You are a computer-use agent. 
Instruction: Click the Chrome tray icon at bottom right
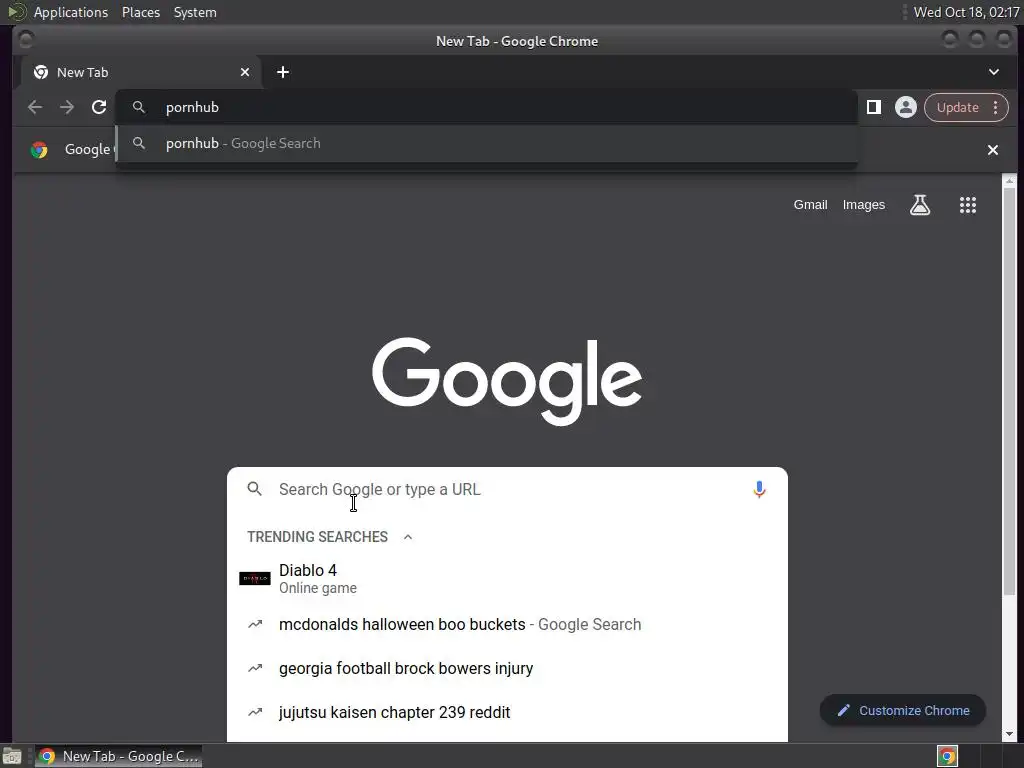click(x=947, y=756)
